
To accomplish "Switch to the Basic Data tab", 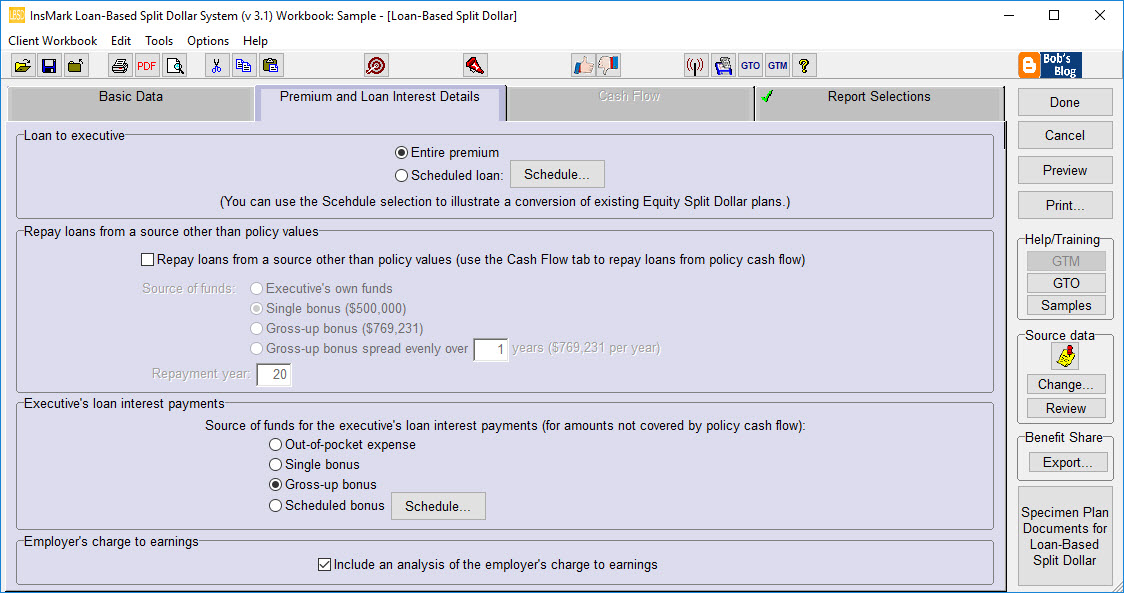I will pyautogui.click(x=130, y=96).
